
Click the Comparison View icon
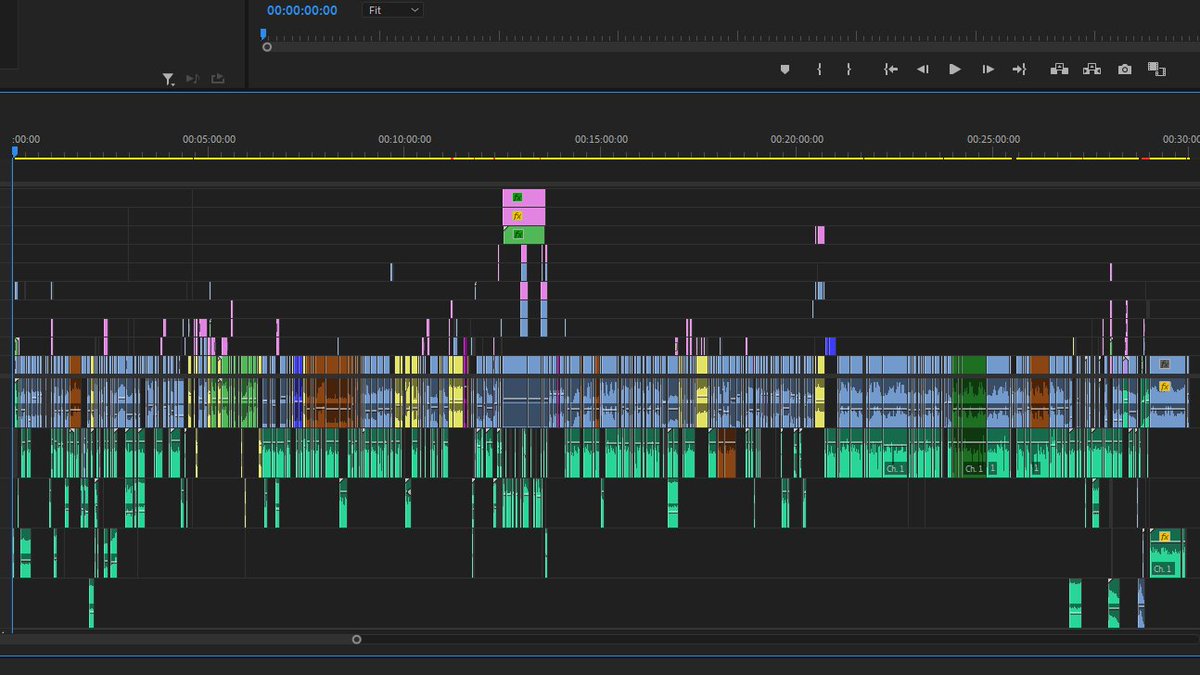coord(1156,69)
